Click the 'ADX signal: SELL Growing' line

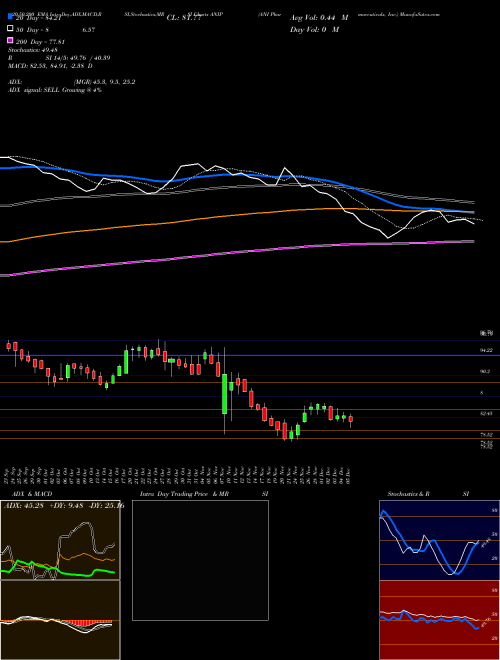(x=55, y=90)
